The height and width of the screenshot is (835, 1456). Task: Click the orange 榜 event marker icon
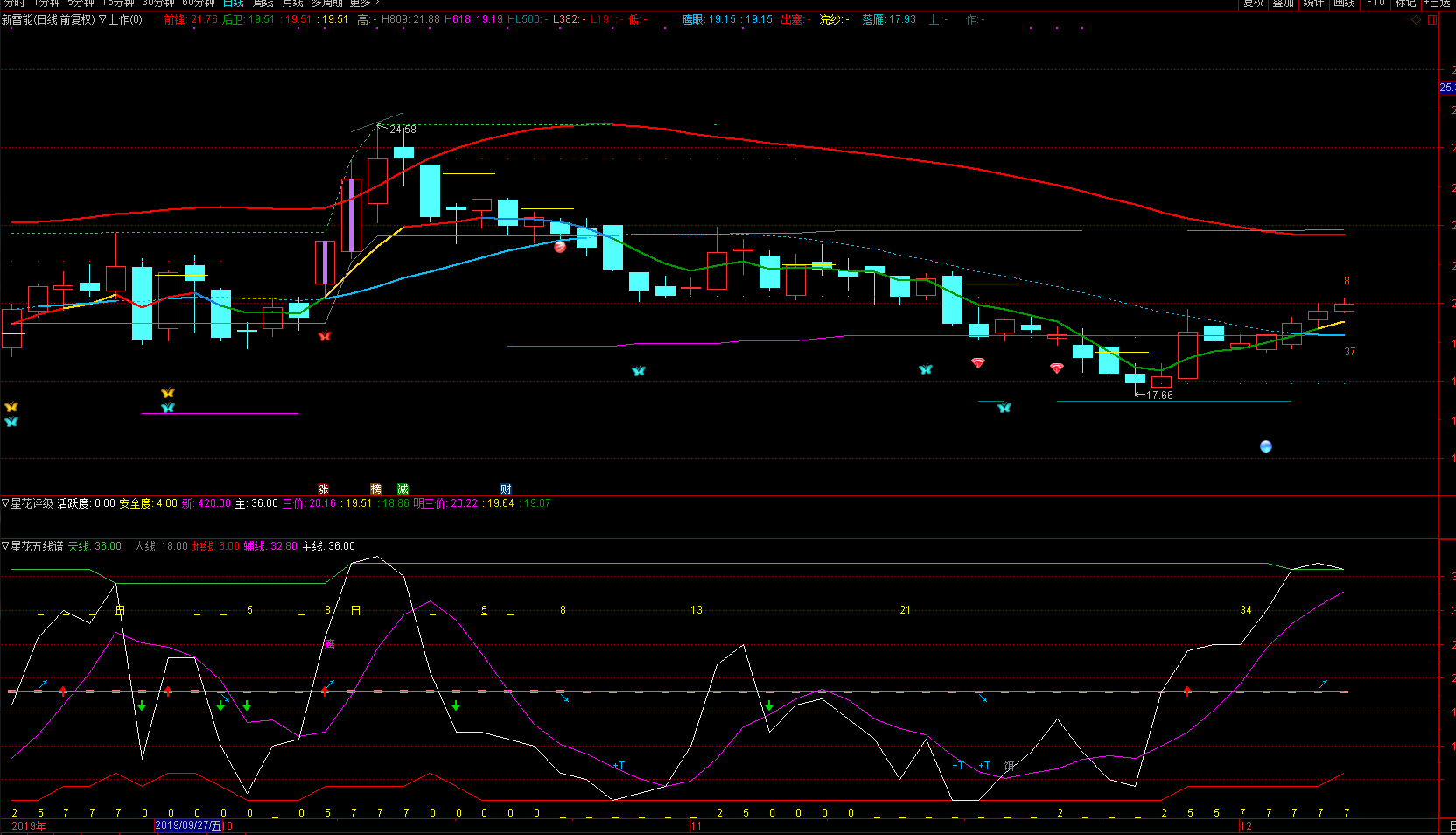[x=376, y=489]
